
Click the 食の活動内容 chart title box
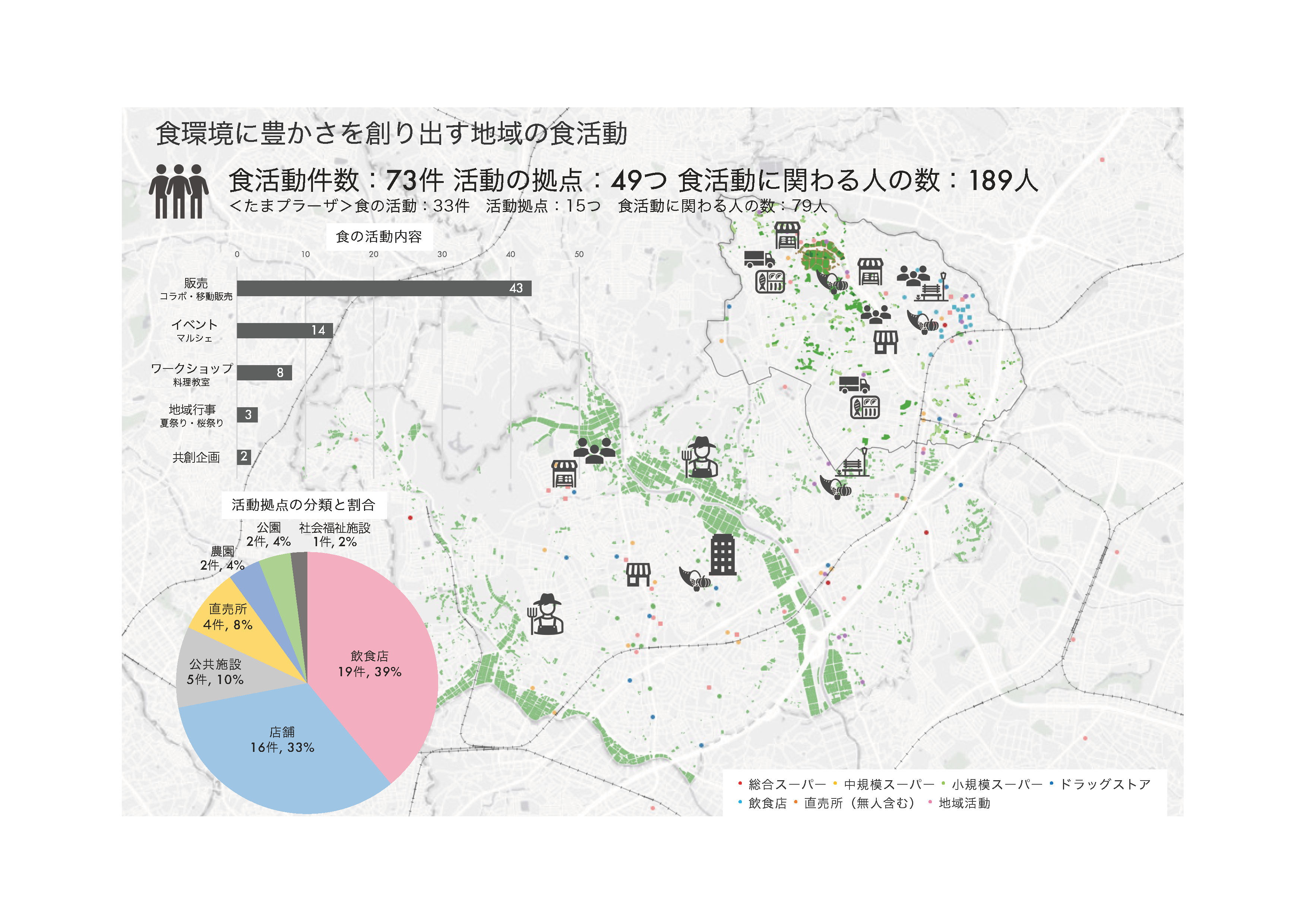click(379, 236)
